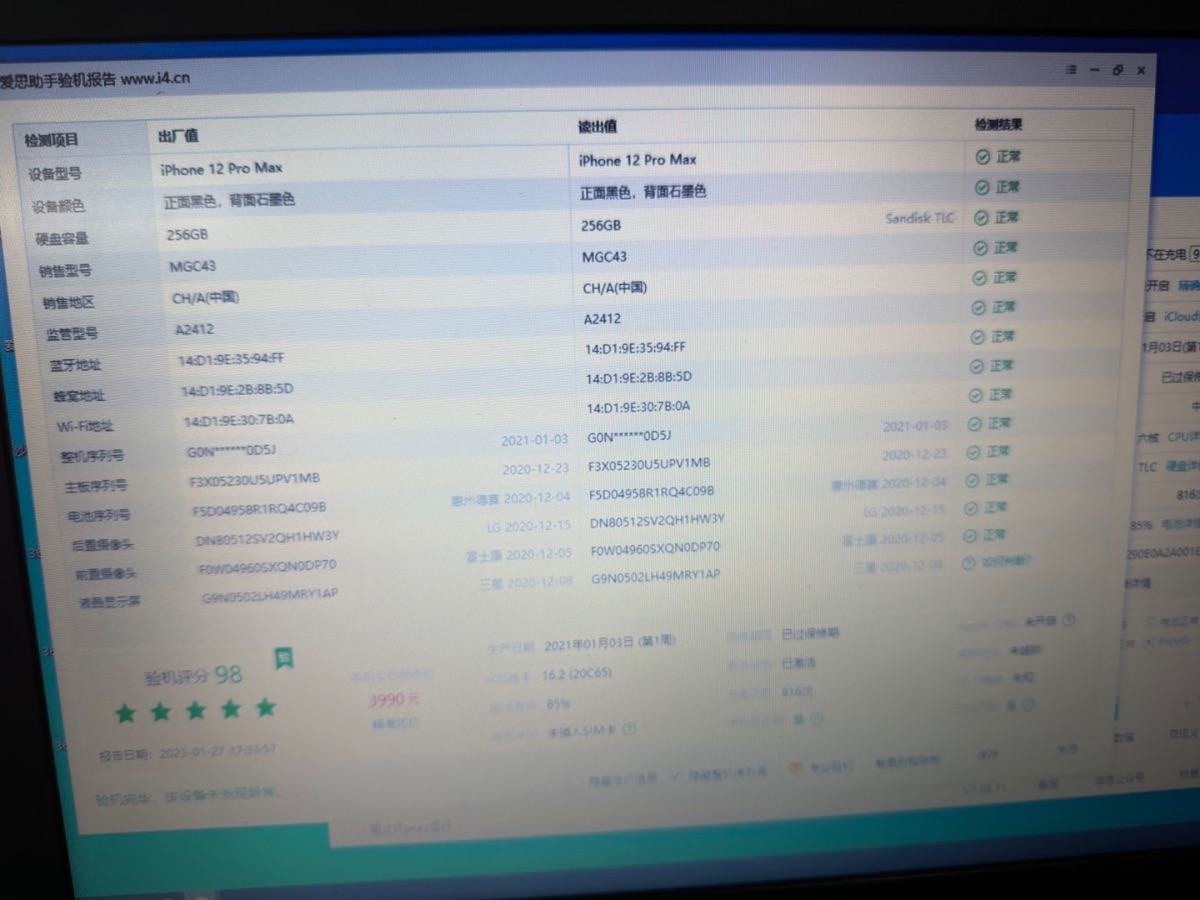Click the 关闭 button at the bottom

[x=1068, y=749]
